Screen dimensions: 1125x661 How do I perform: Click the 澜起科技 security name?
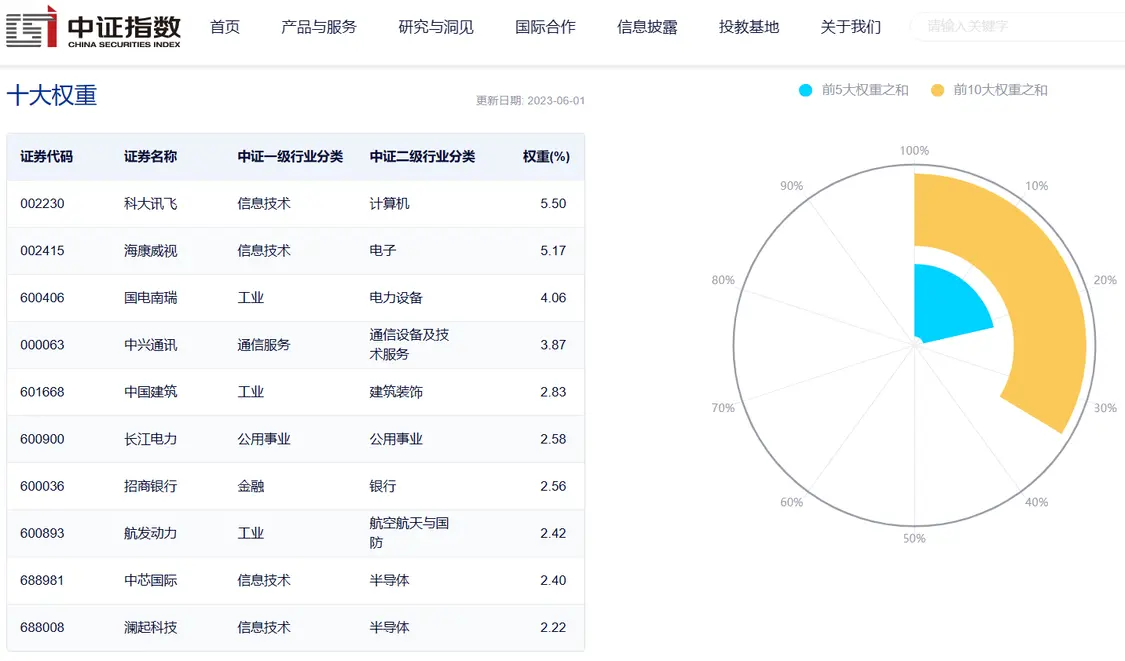[x=150, y=627]
